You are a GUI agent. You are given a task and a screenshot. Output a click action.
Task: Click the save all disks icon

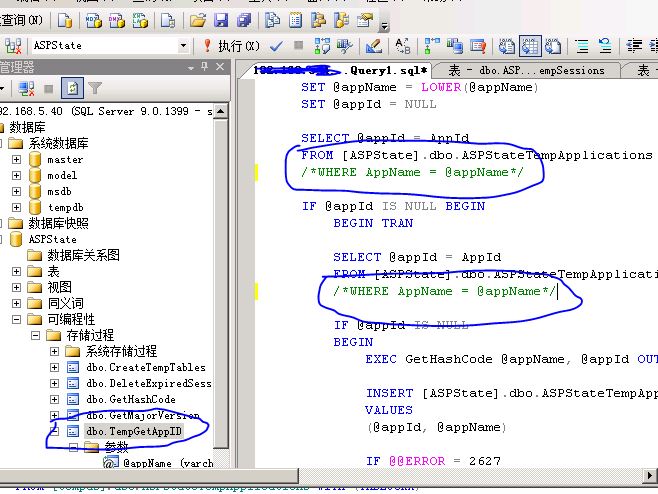243,19
